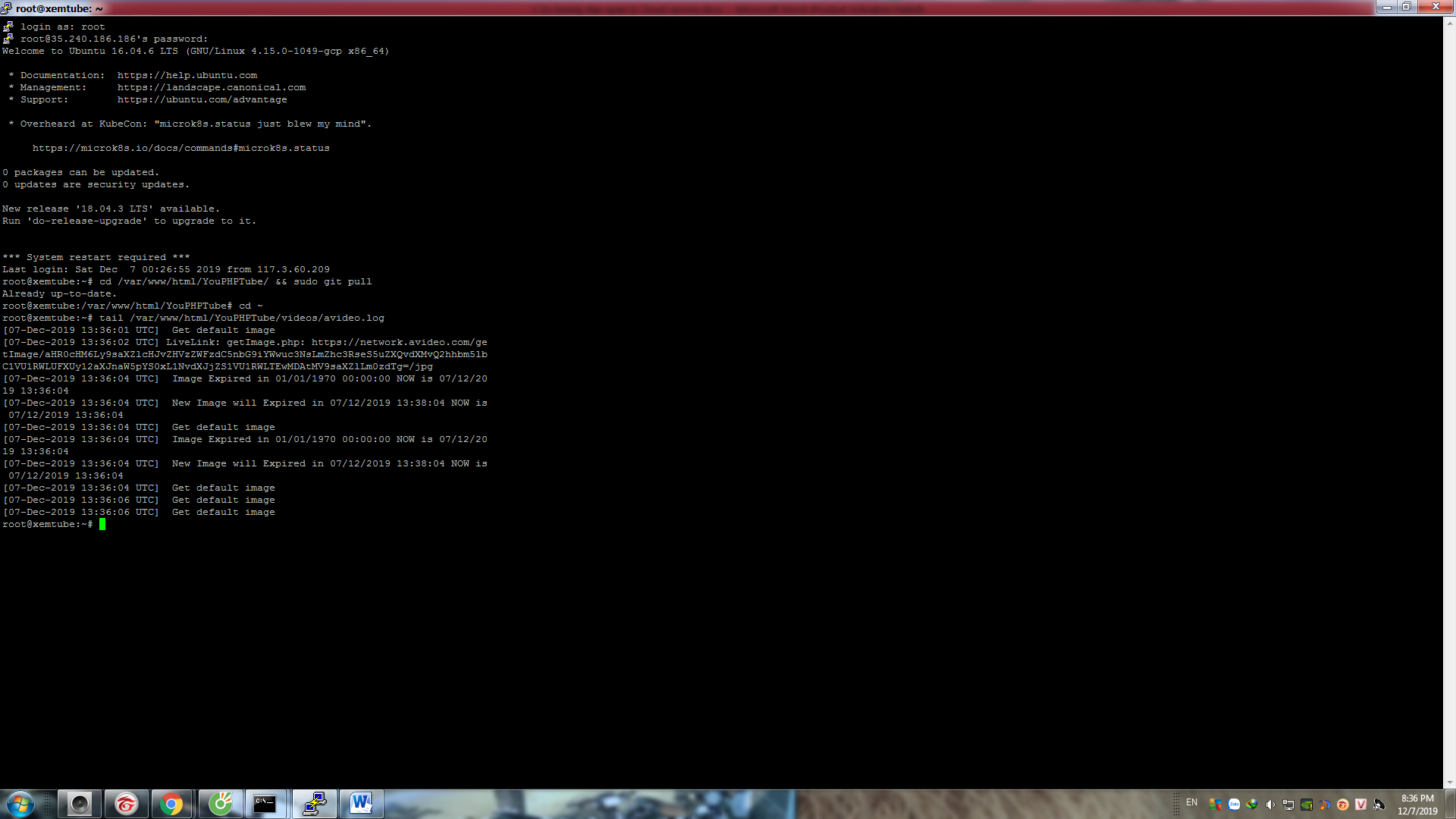Click the terminal scrollbar up arrow
This screenshot has height=819, width=1456.
pos(1449,23)
